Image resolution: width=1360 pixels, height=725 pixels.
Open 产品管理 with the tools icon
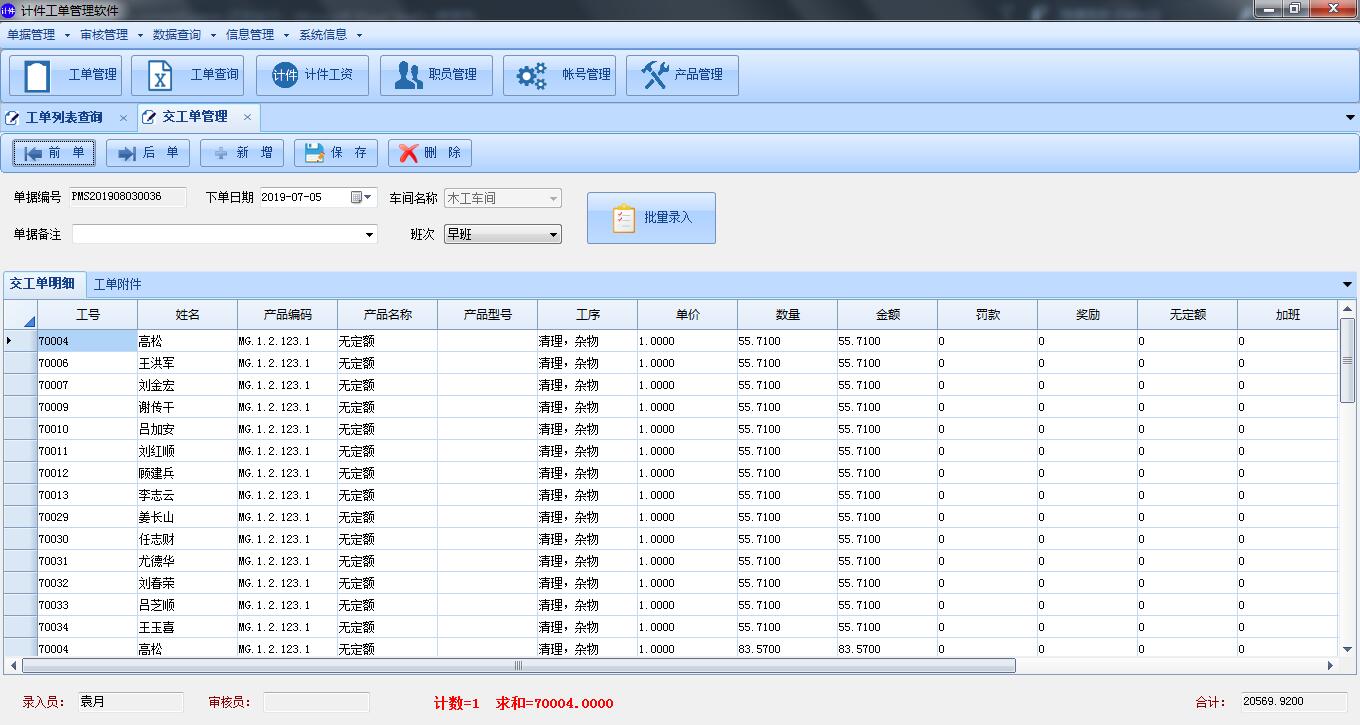(682, 75)
